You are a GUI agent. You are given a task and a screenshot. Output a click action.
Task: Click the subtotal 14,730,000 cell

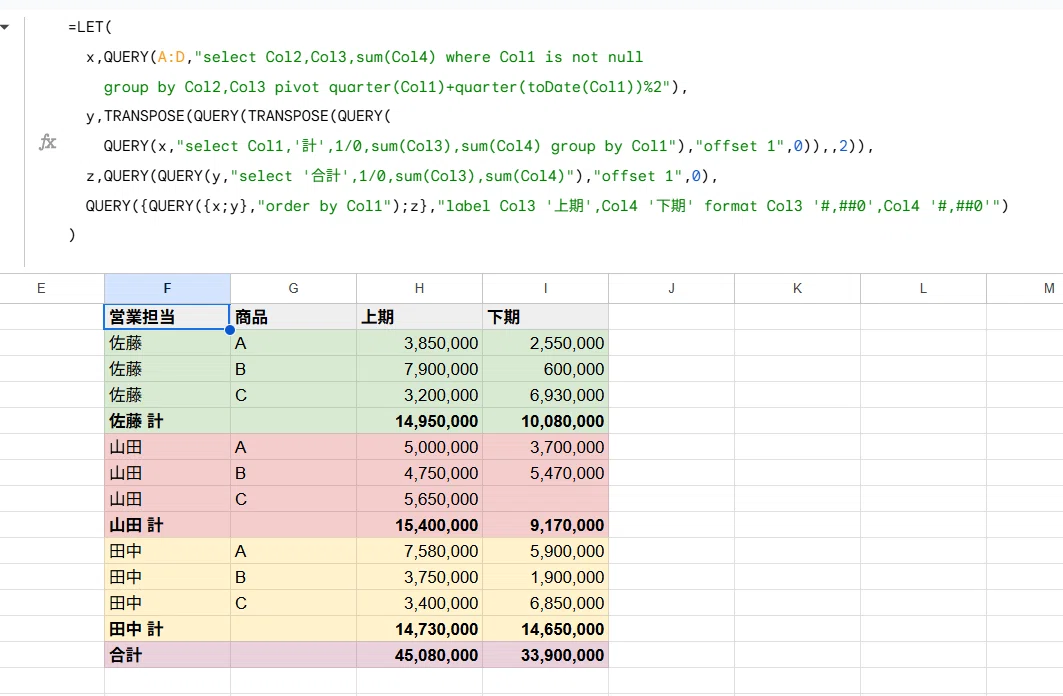(420, 629)
